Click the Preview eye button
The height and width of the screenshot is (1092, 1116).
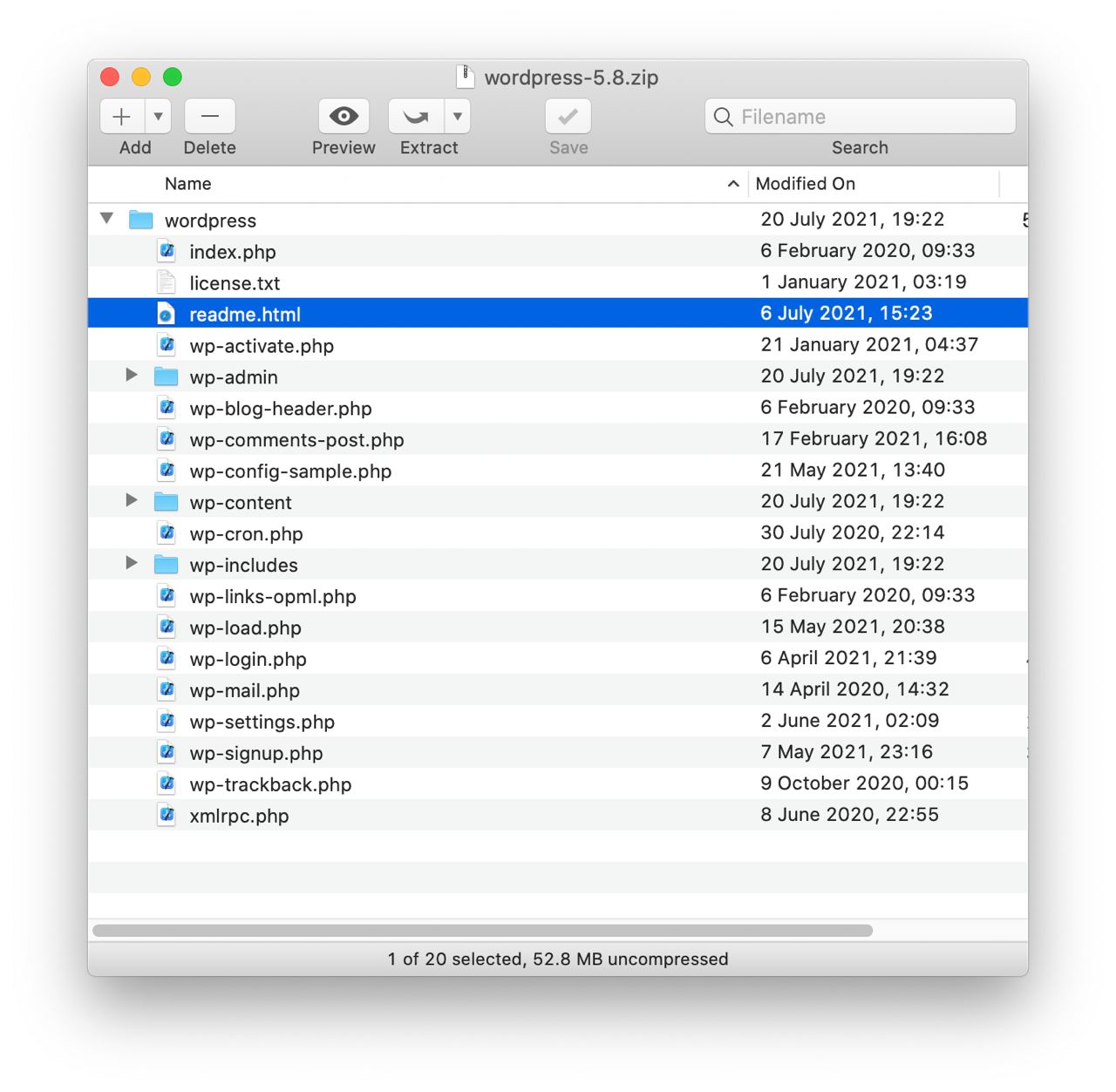(344, 116)
